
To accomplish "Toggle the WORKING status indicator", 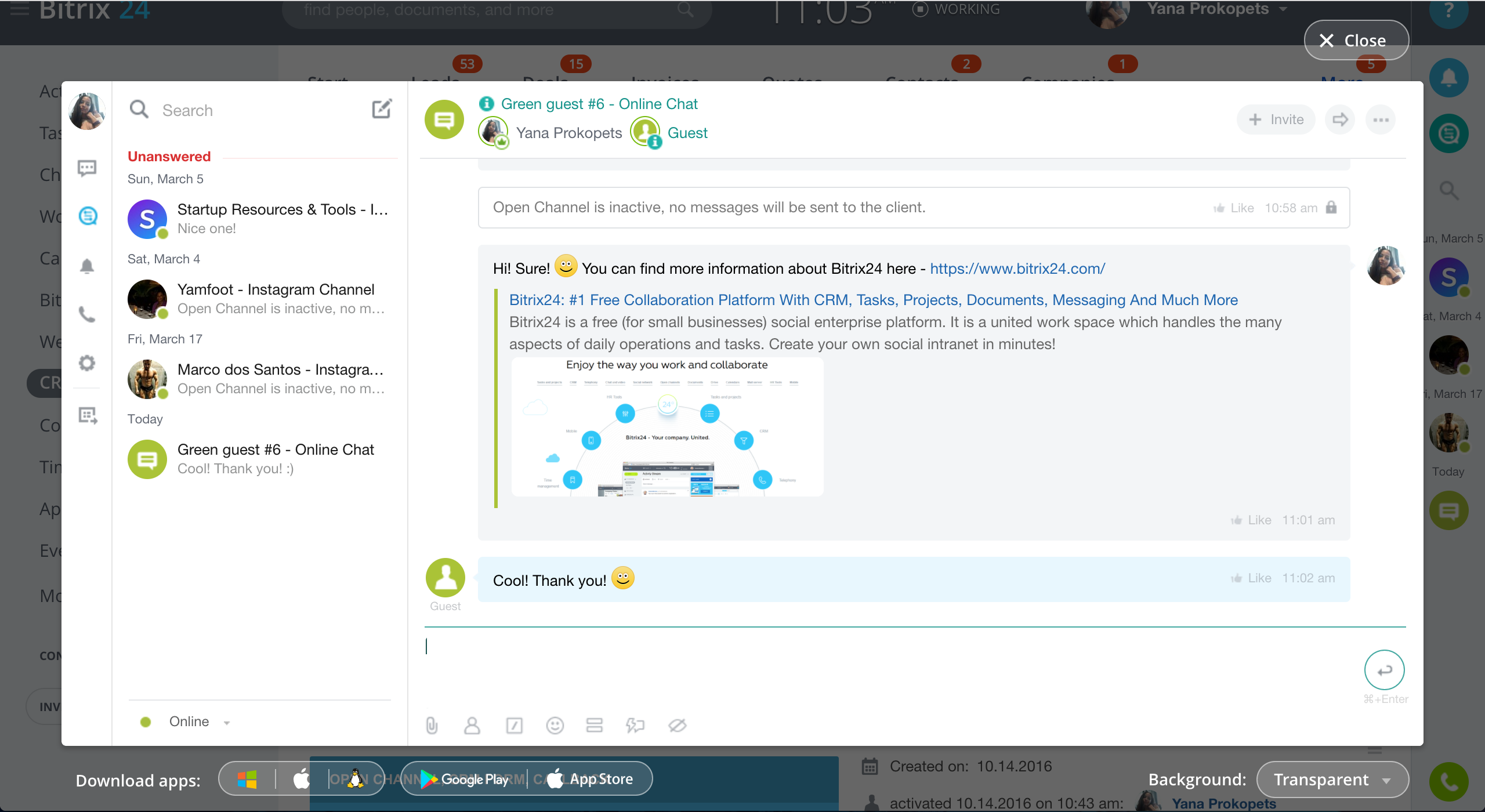I will pos(956,9).
